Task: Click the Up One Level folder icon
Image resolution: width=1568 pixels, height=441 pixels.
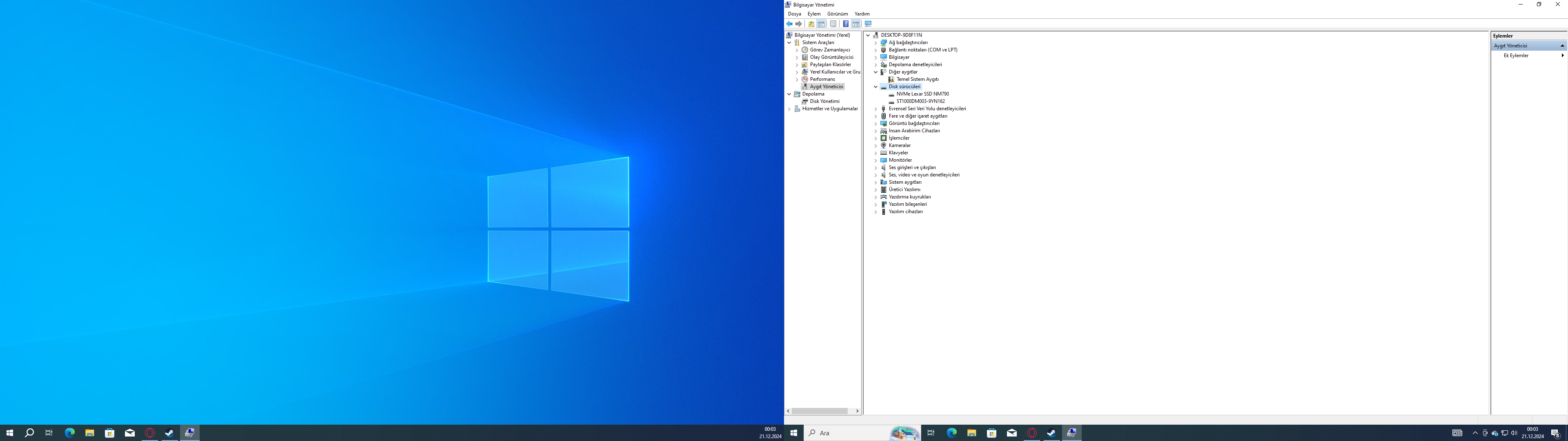Action: pos(811,24)
